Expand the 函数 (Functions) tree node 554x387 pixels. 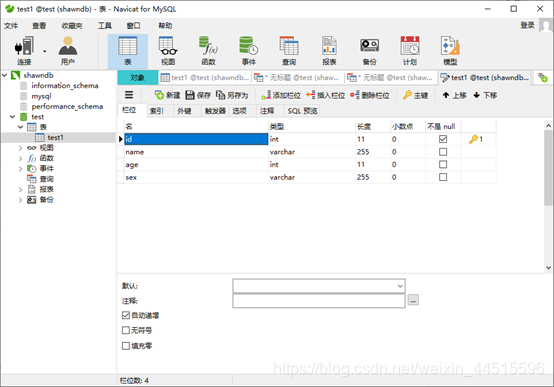tap(20, 158)
